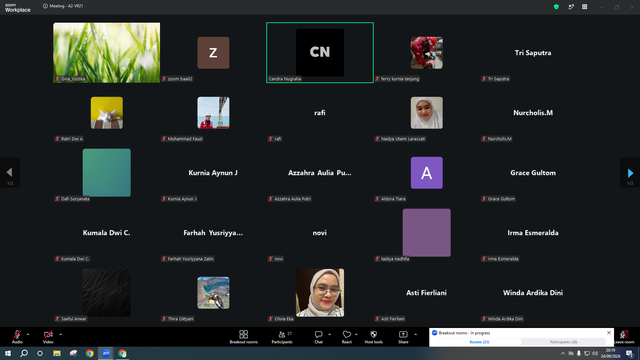Click the Nurcholis.M participant name
Image resolution: width=640 pixels, height=360 pixels.
[533, 113]
